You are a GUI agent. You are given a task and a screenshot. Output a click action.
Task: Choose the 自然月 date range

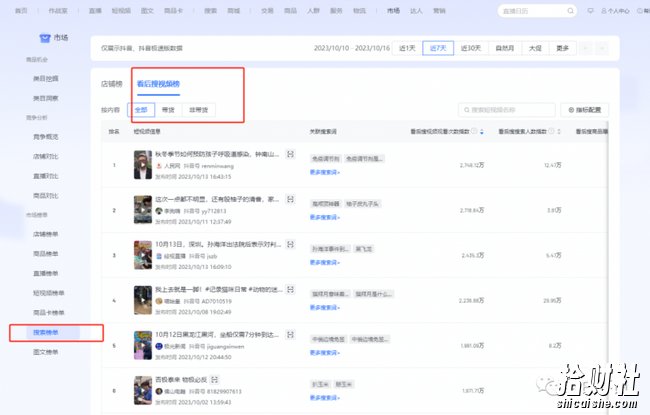(x=505, y=48)
